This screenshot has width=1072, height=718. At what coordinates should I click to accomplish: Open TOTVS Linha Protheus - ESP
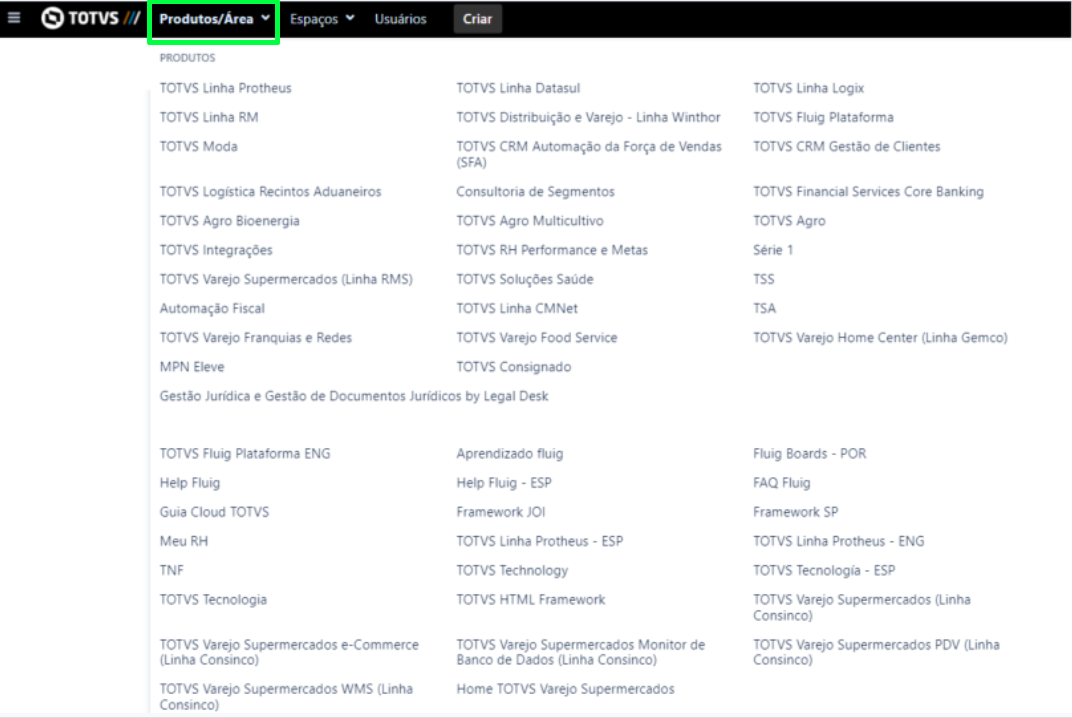(x=539, y=542)
